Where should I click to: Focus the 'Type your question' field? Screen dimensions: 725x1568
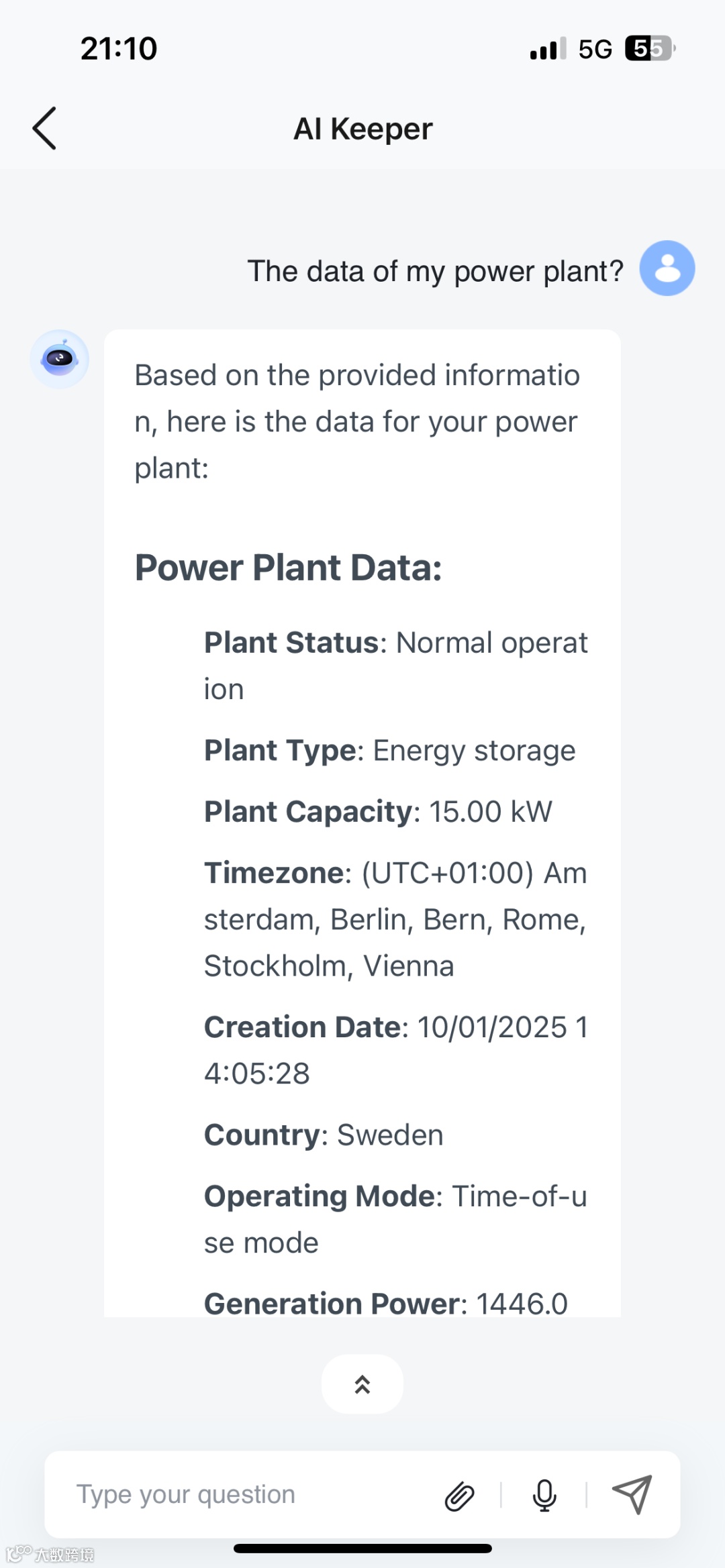[248, 1495]
